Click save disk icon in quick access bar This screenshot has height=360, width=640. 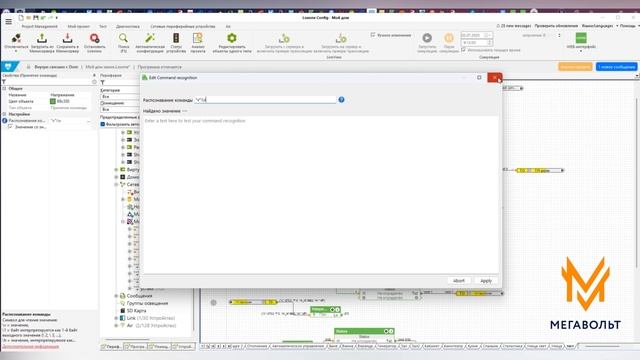[36, 18]
